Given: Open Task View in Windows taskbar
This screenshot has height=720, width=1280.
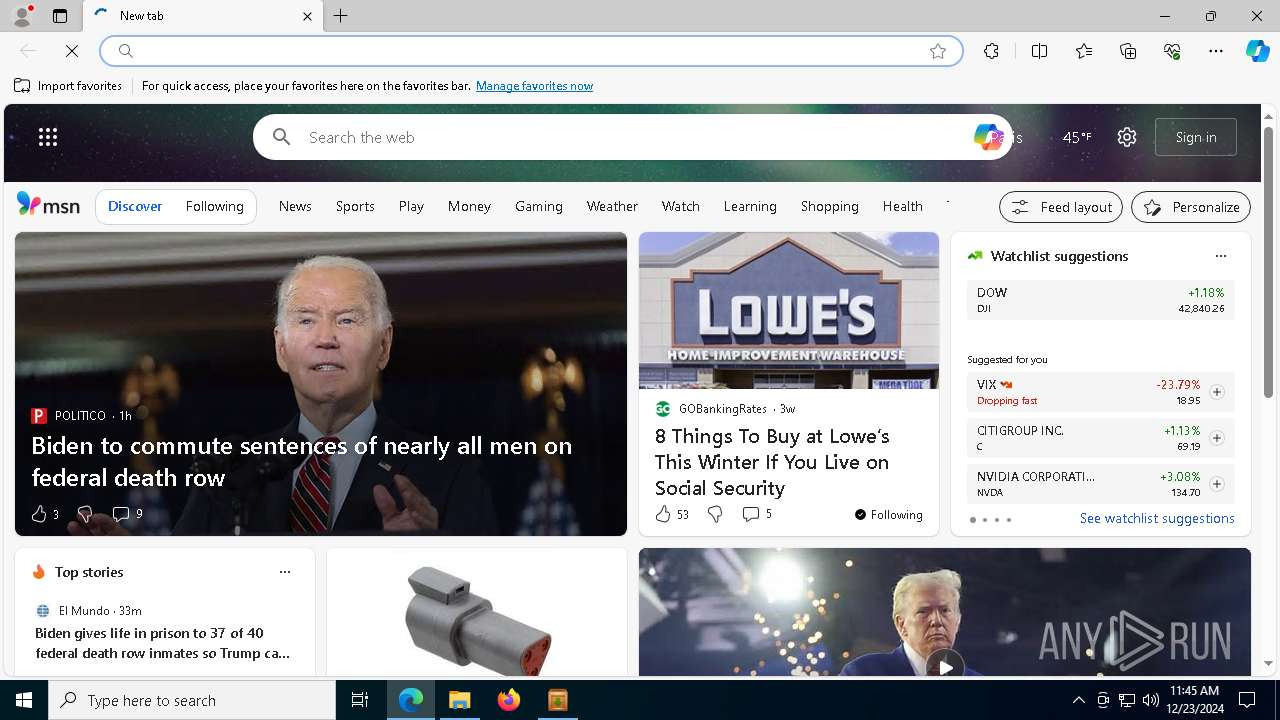Looking at the screenshot, I should coord(360,700).
